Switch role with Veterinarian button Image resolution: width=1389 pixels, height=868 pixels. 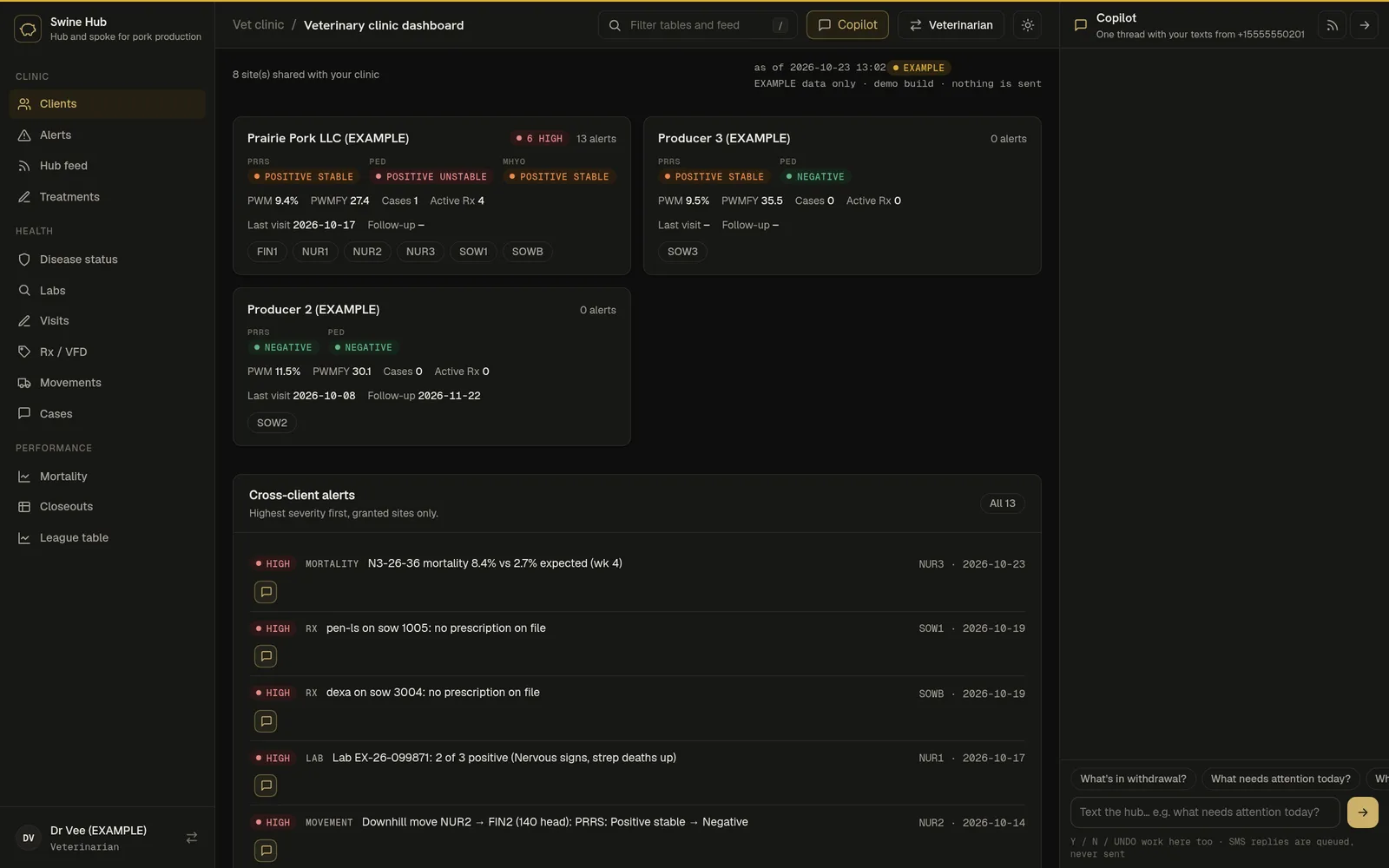click(x=951, y=25)
